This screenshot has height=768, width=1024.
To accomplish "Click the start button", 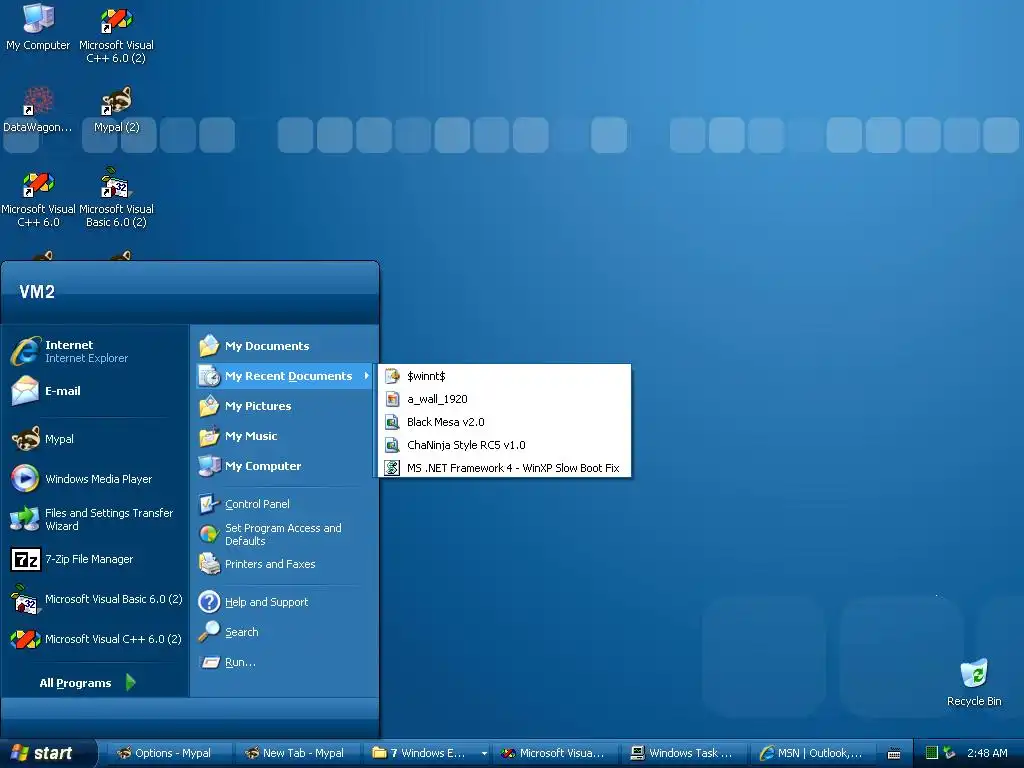I will pyautogui.click(x=46, y=753).
